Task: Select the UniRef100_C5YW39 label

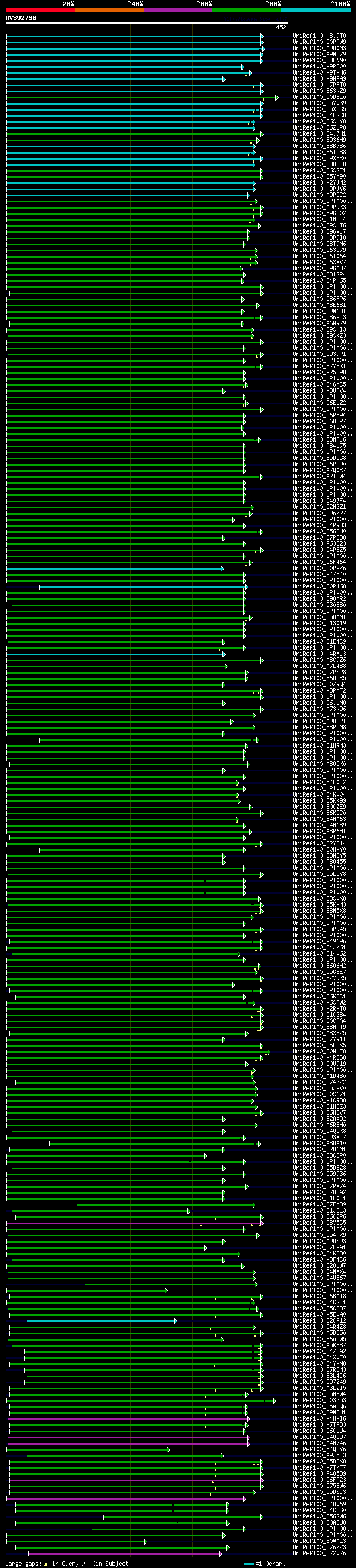Action: pos(319,103)
